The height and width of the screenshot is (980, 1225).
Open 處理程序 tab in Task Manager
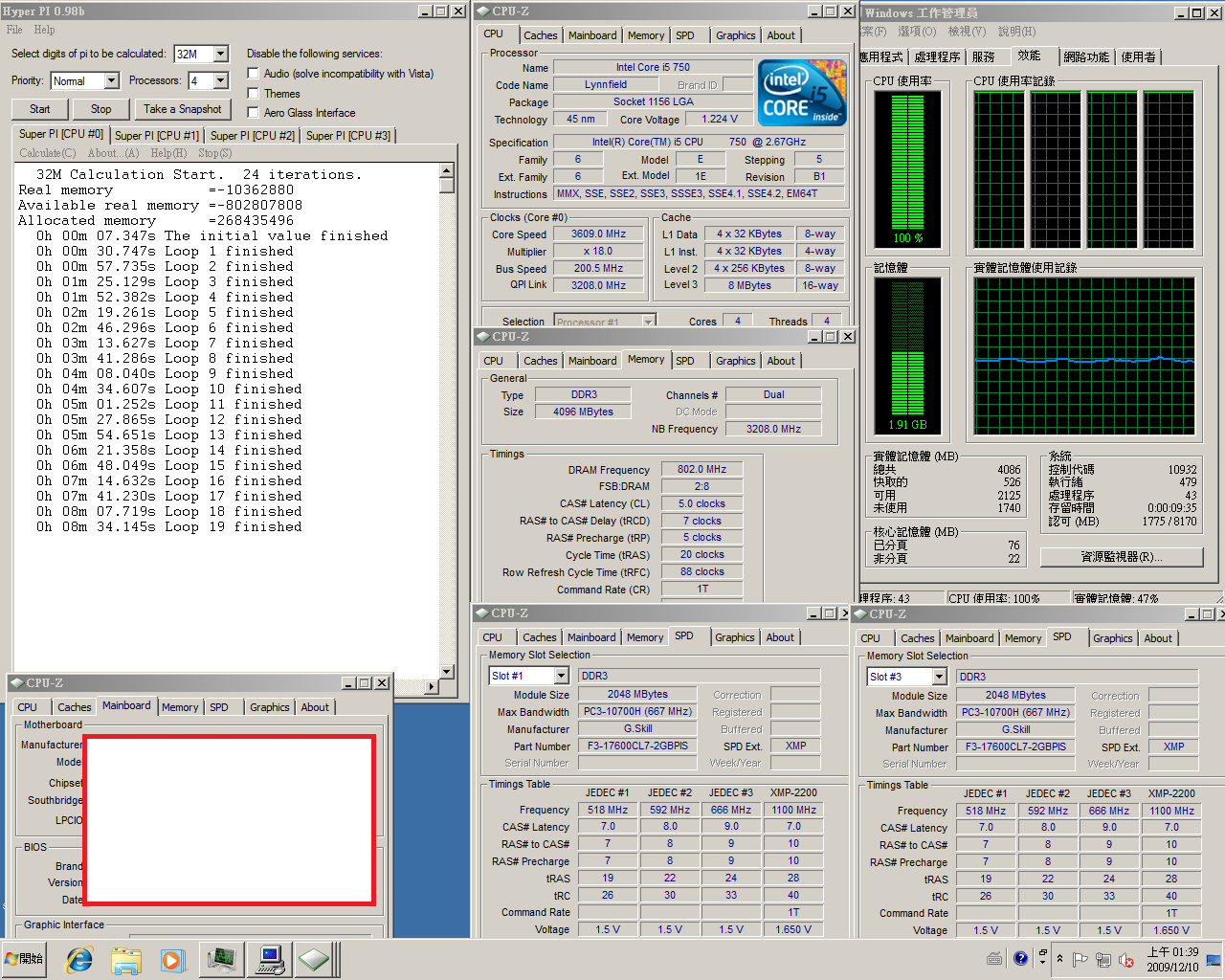coord(937,57)
